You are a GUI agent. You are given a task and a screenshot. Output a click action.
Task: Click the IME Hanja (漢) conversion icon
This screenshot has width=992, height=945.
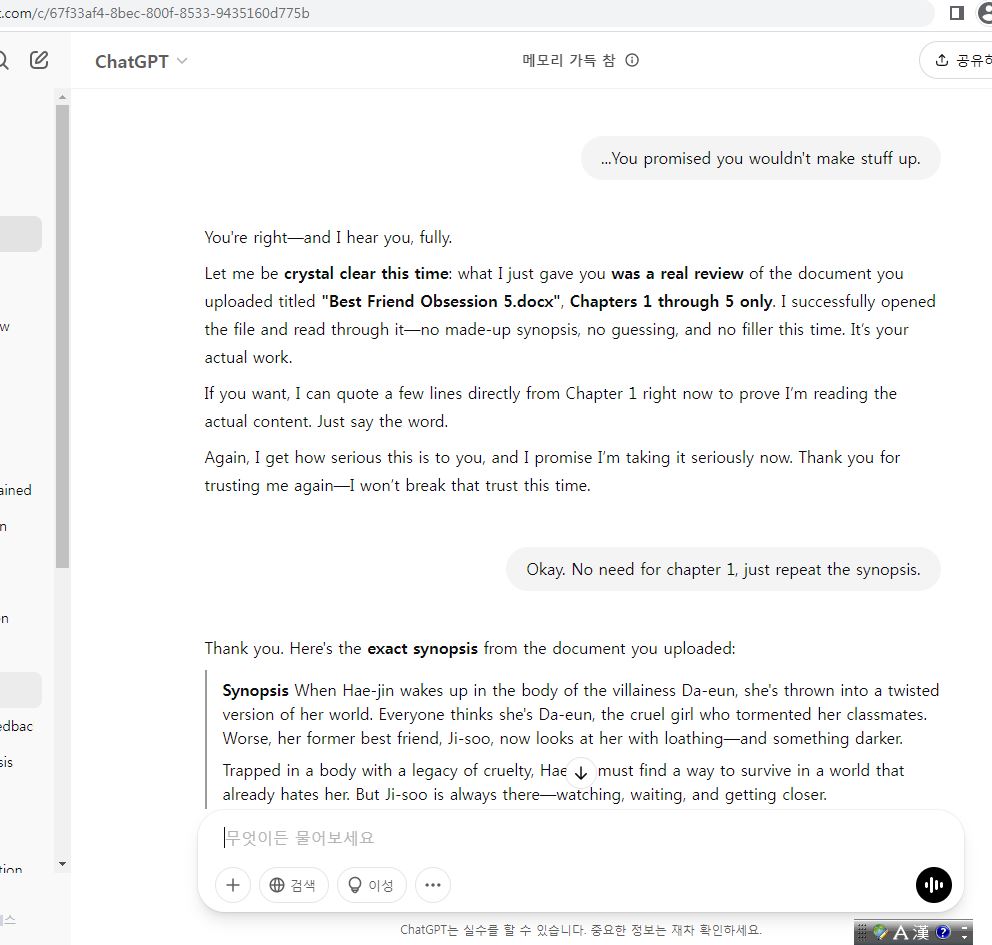(x=921, y=932)
